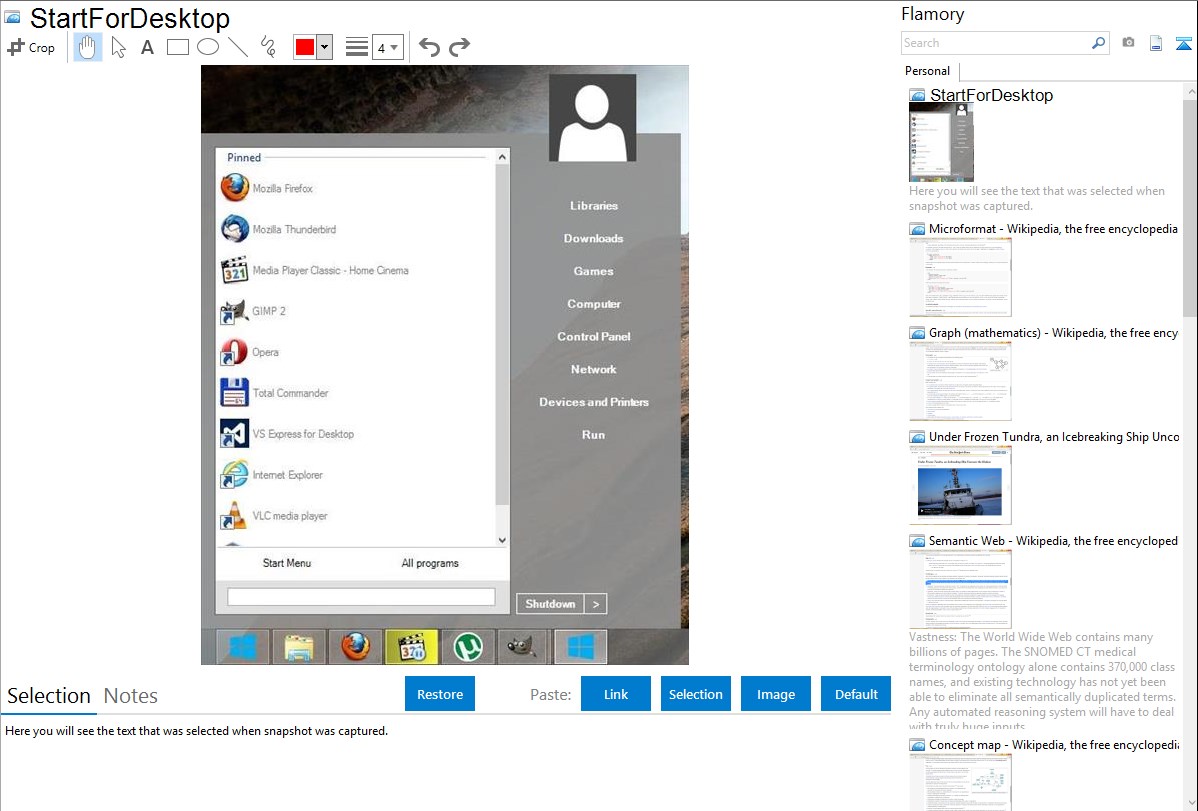Click the start menu search box in the snapshot

[x=361, y=597]
